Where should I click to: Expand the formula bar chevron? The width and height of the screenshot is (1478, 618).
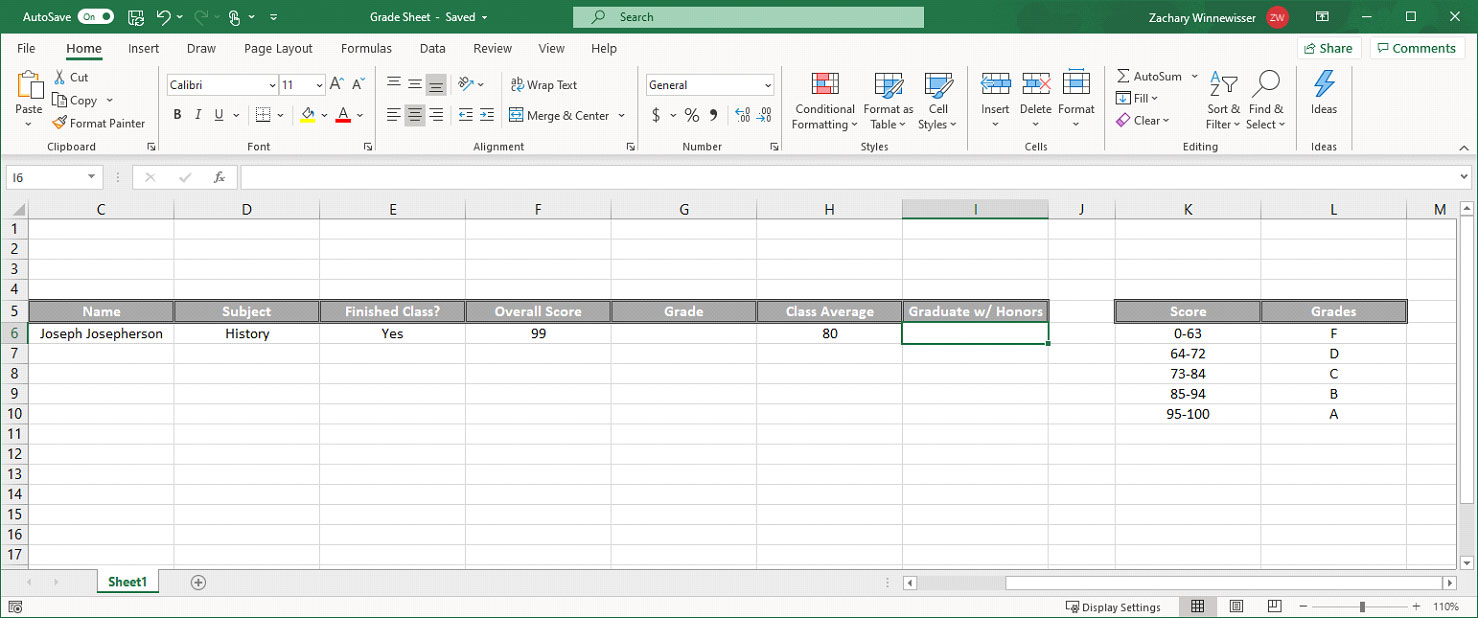1464,177
